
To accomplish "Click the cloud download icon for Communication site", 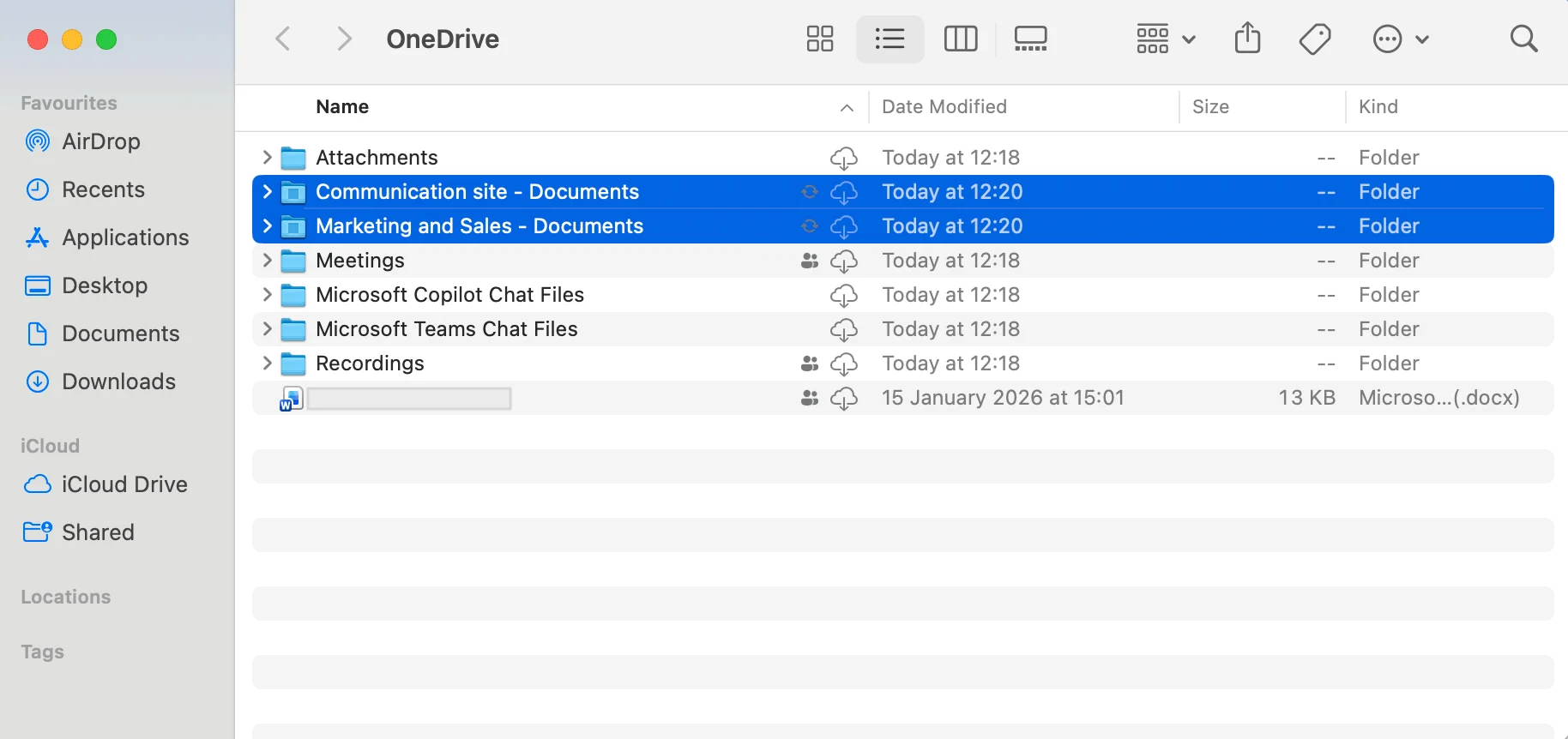I will [x=844, y=192].
